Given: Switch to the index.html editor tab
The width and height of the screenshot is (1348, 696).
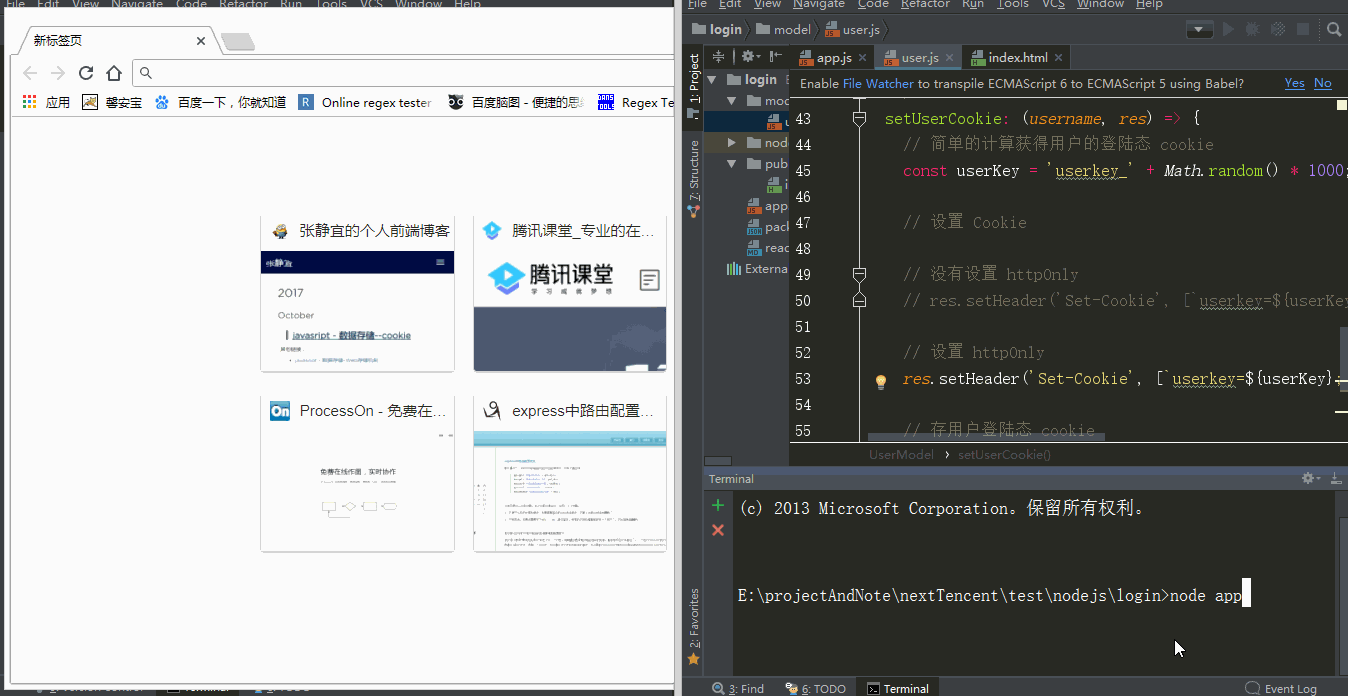Looking at the screenshot, I should [1017, 58].
